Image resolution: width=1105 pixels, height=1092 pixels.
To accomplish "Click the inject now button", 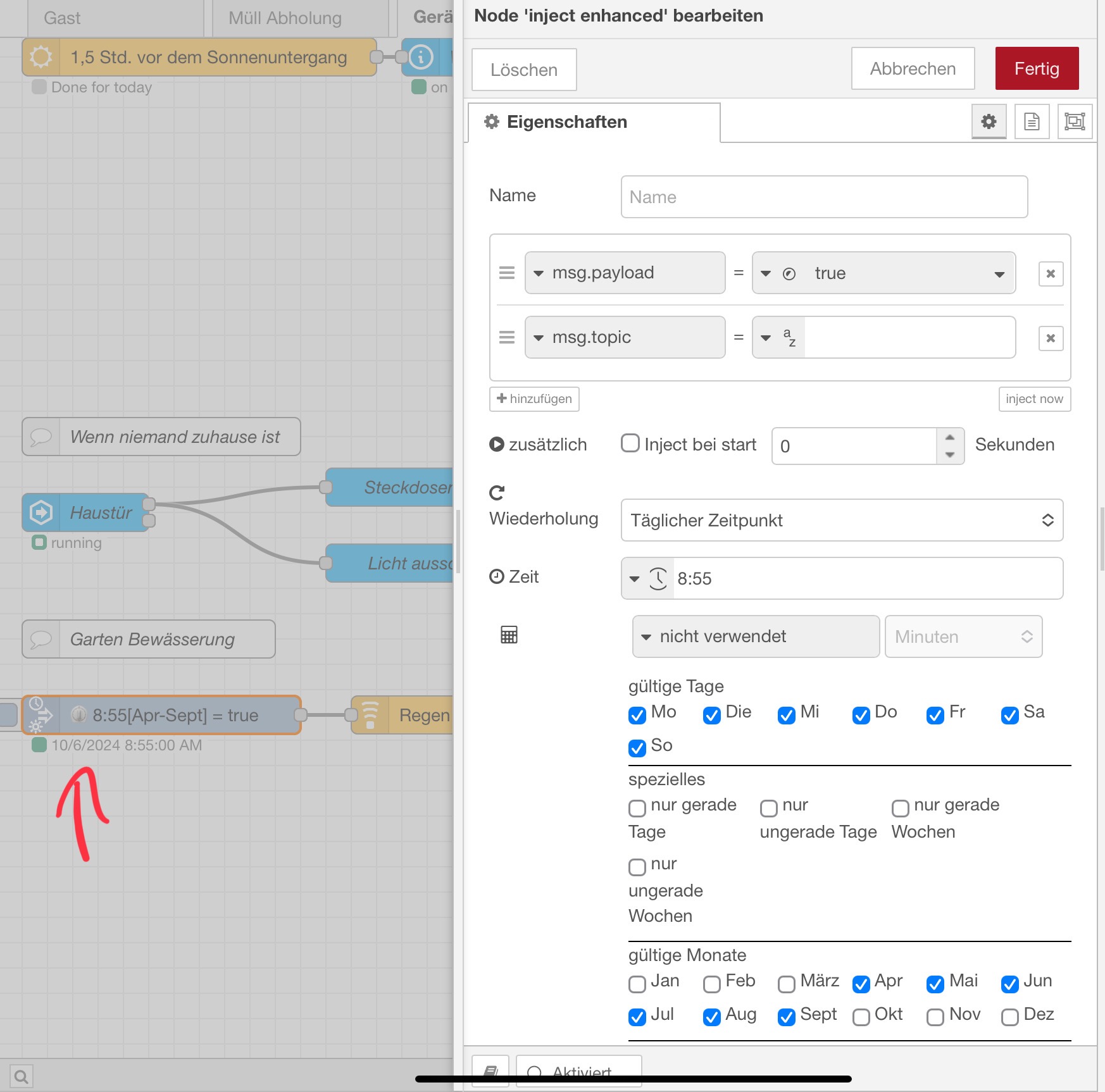I will 1034,399.
